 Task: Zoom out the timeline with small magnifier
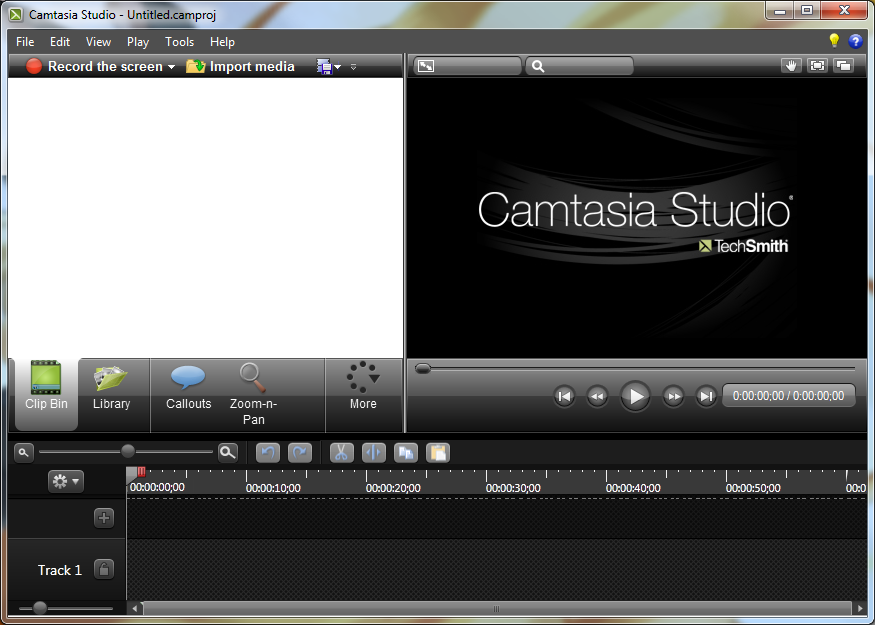23,453
